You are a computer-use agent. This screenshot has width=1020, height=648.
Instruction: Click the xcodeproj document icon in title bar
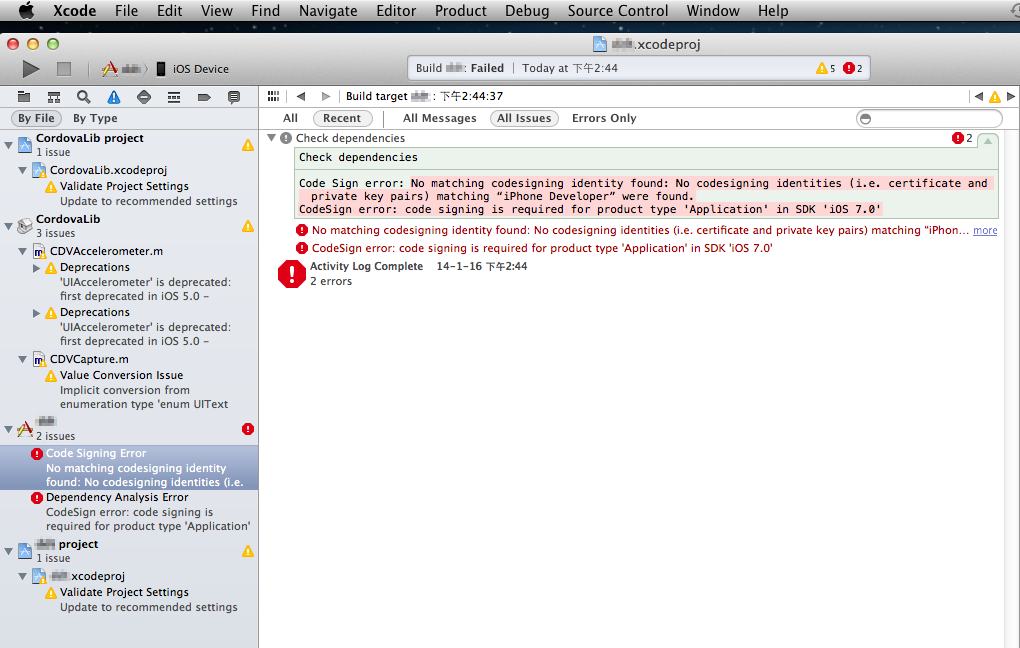(600, 44)
